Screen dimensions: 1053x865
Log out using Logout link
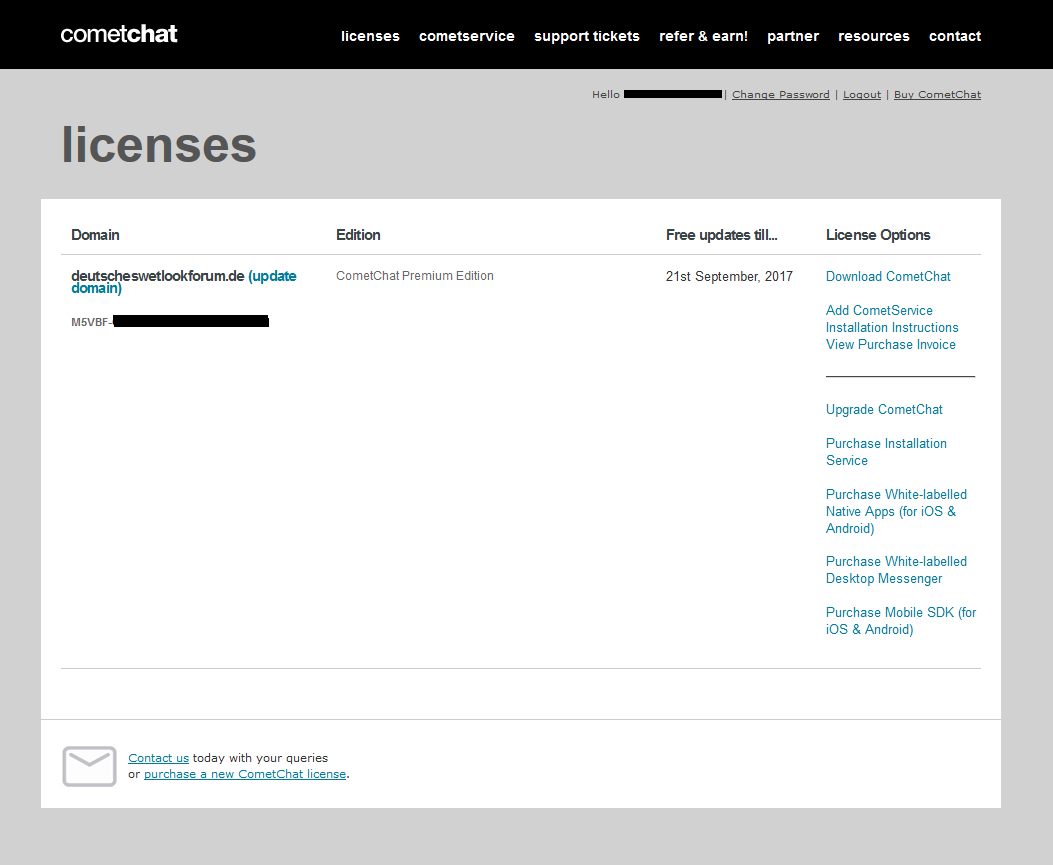click(861, 95)
